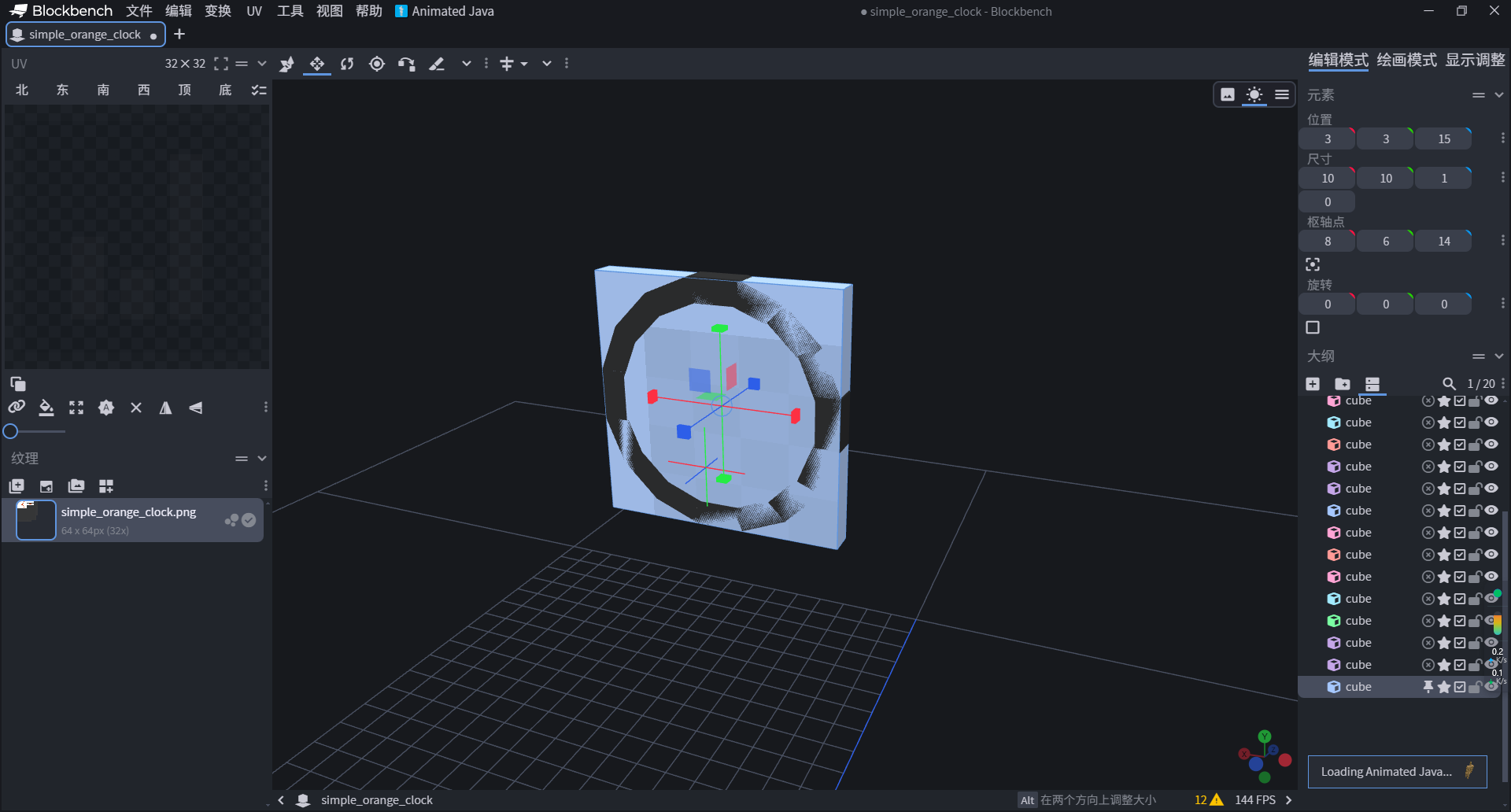This screenshot has height=812, width=1511.
Task: Expand the tools toolbar chevron after Stretch
Action: click(467, 64)
